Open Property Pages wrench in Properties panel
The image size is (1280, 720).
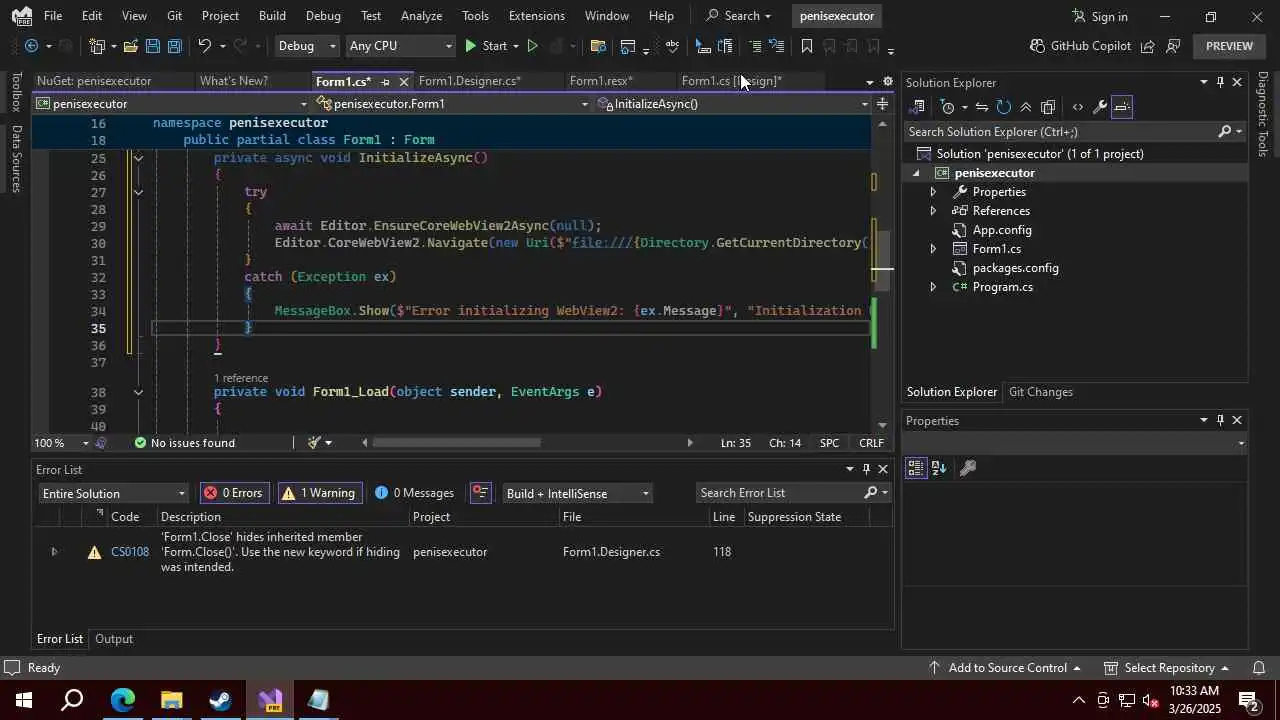[x=968, y=468]
